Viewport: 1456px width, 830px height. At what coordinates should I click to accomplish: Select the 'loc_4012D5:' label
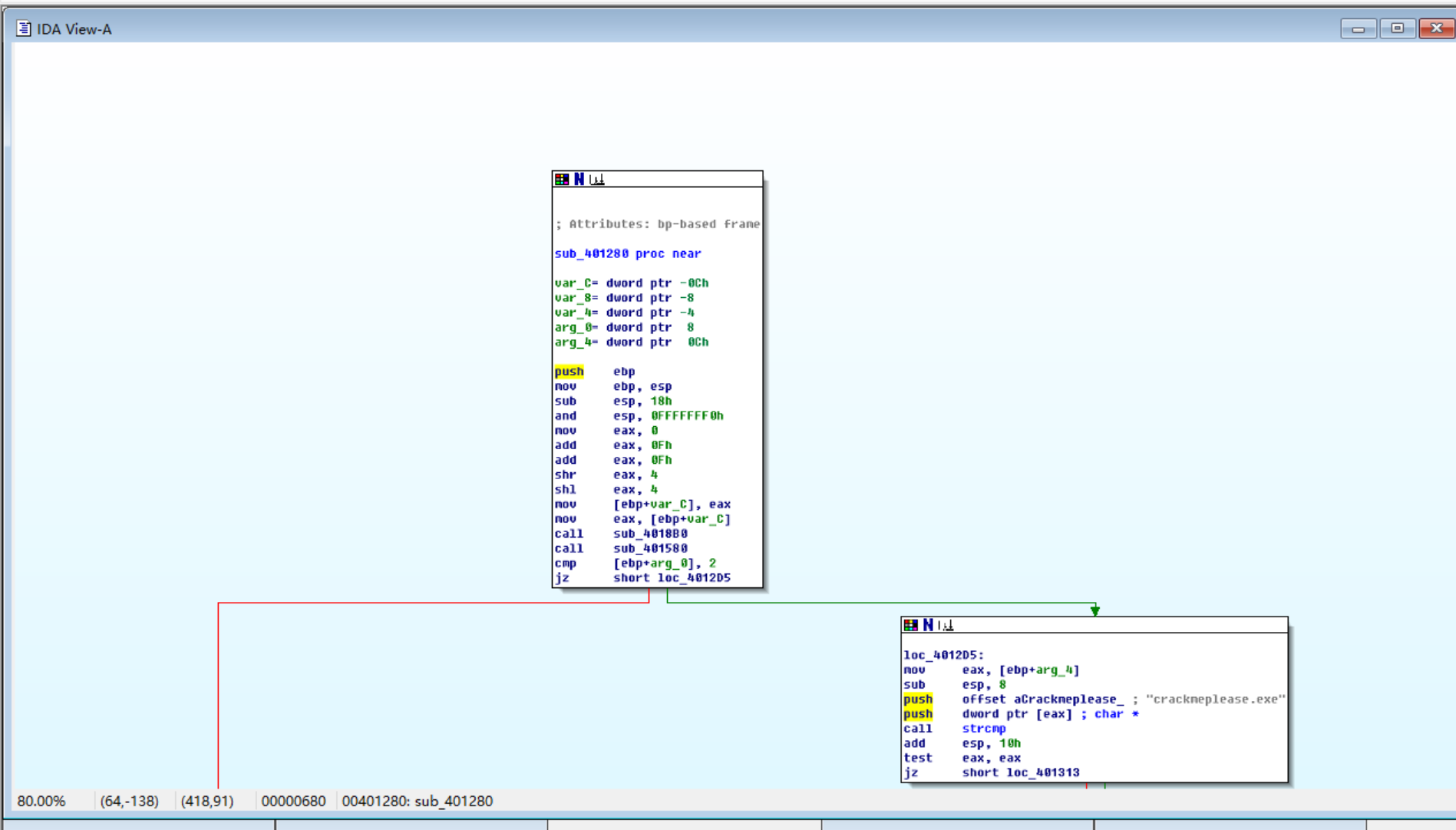(x=944, y=655)
